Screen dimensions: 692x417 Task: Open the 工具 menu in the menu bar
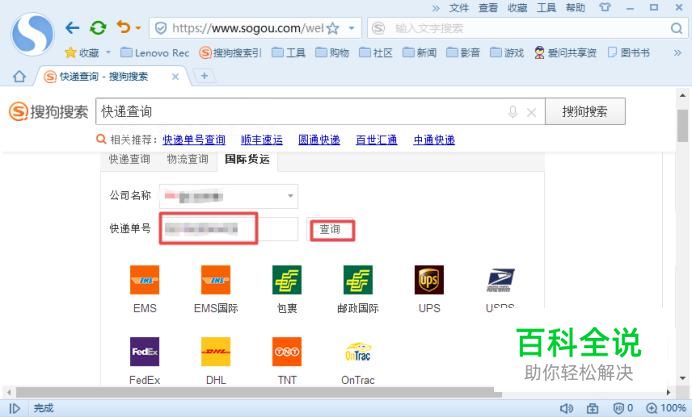tap(546, 8)
